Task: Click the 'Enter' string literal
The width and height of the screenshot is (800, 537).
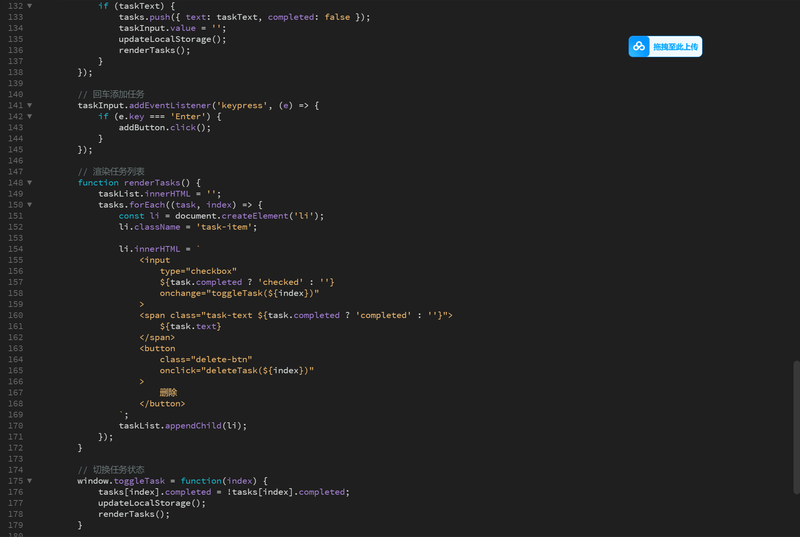Action: 190,117
